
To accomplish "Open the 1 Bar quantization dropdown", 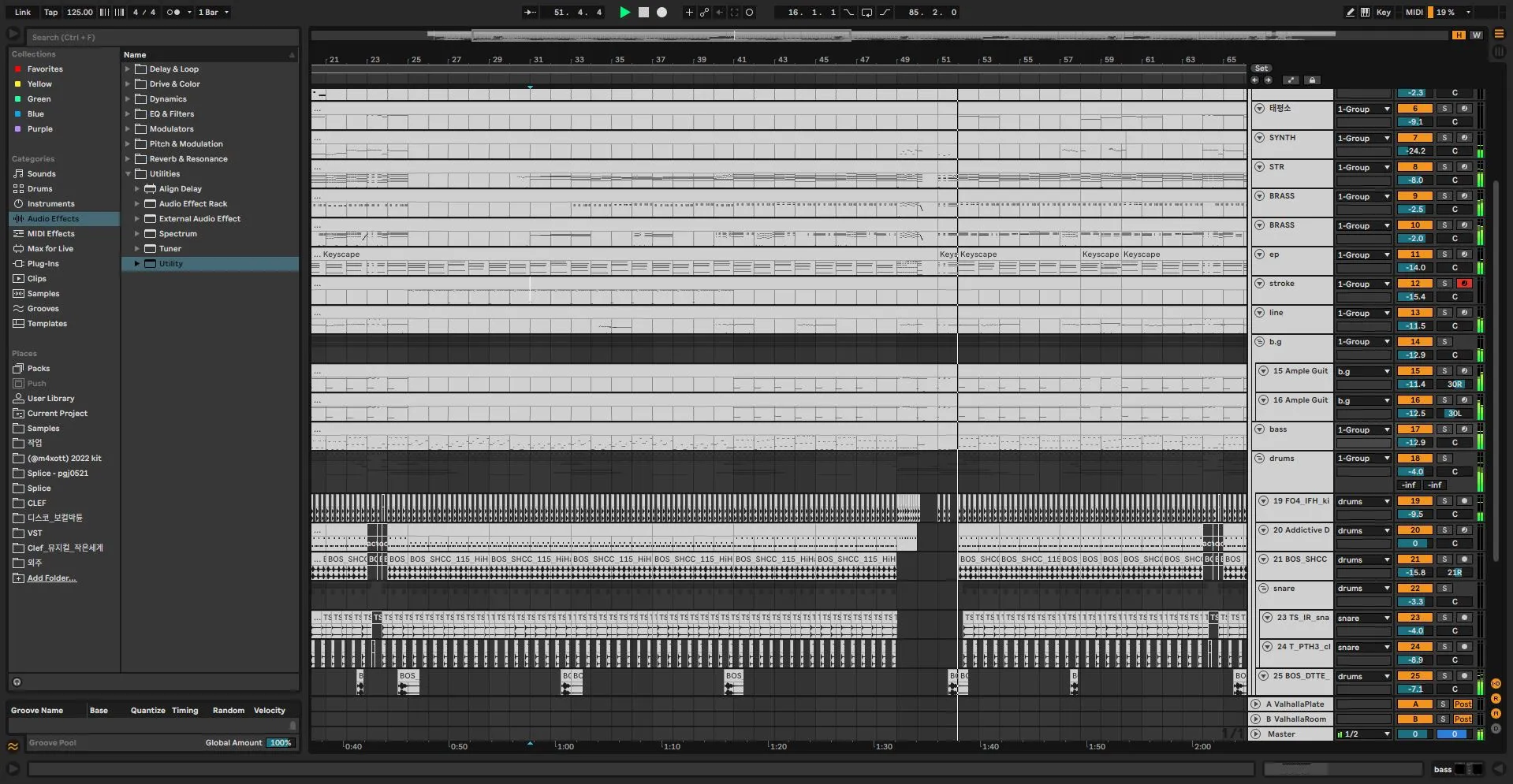I will point(213,12).
